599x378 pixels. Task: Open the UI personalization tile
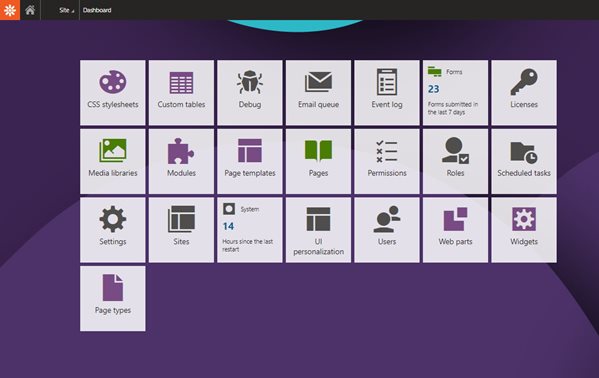[318, 230]
